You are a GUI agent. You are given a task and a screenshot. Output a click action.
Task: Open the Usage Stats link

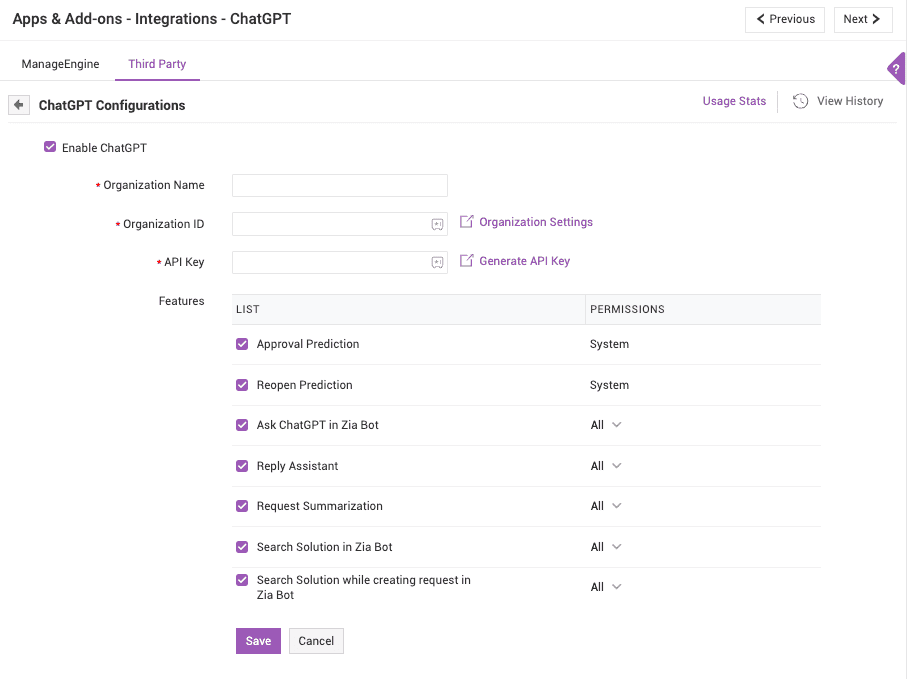click(x=734, y=101)
